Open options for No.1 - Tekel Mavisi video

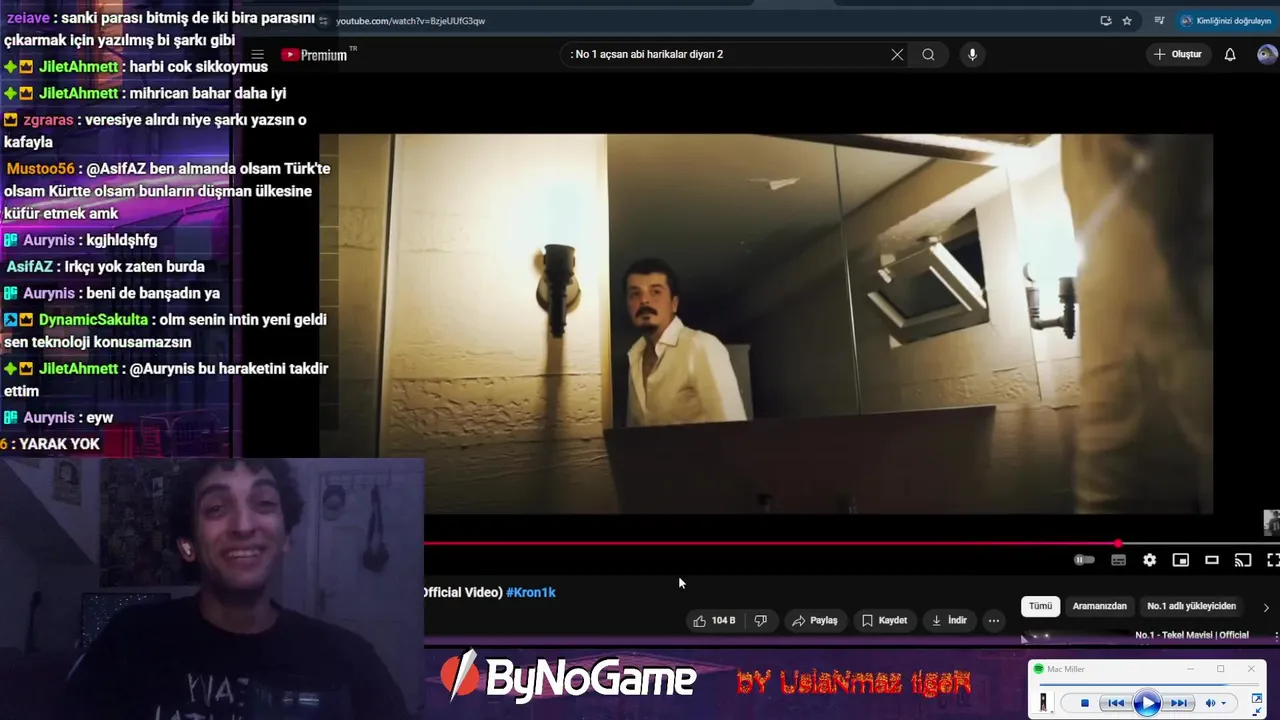[1275, 635]
